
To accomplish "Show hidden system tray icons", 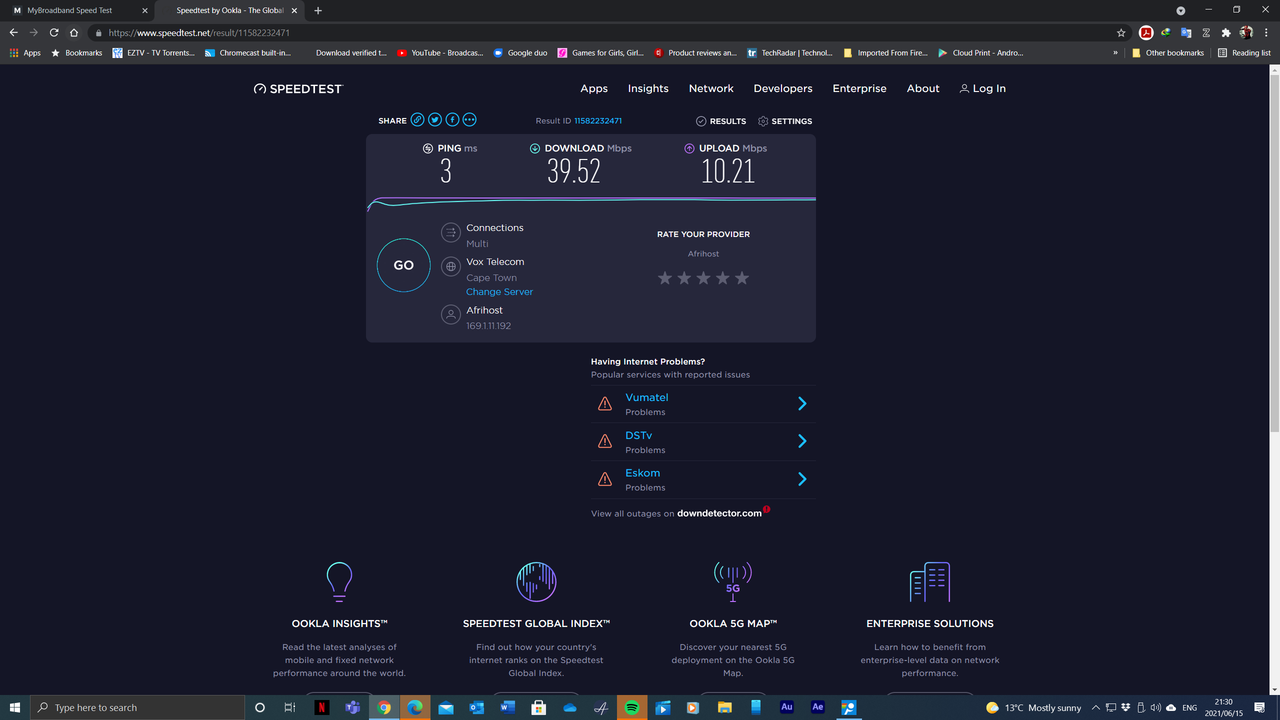I will click(x=1096, y=707).
